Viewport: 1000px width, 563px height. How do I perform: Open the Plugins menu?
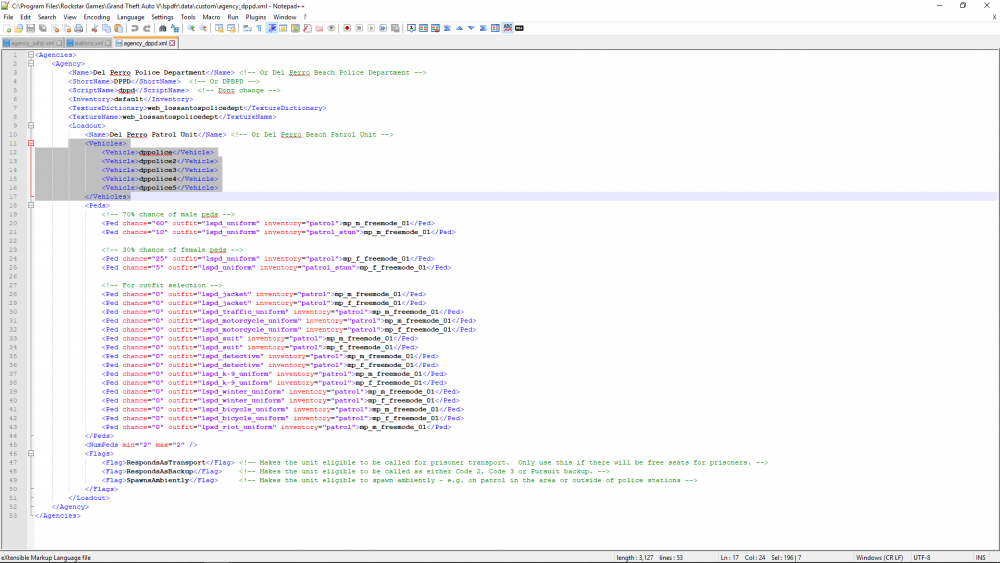pos(258,17)
